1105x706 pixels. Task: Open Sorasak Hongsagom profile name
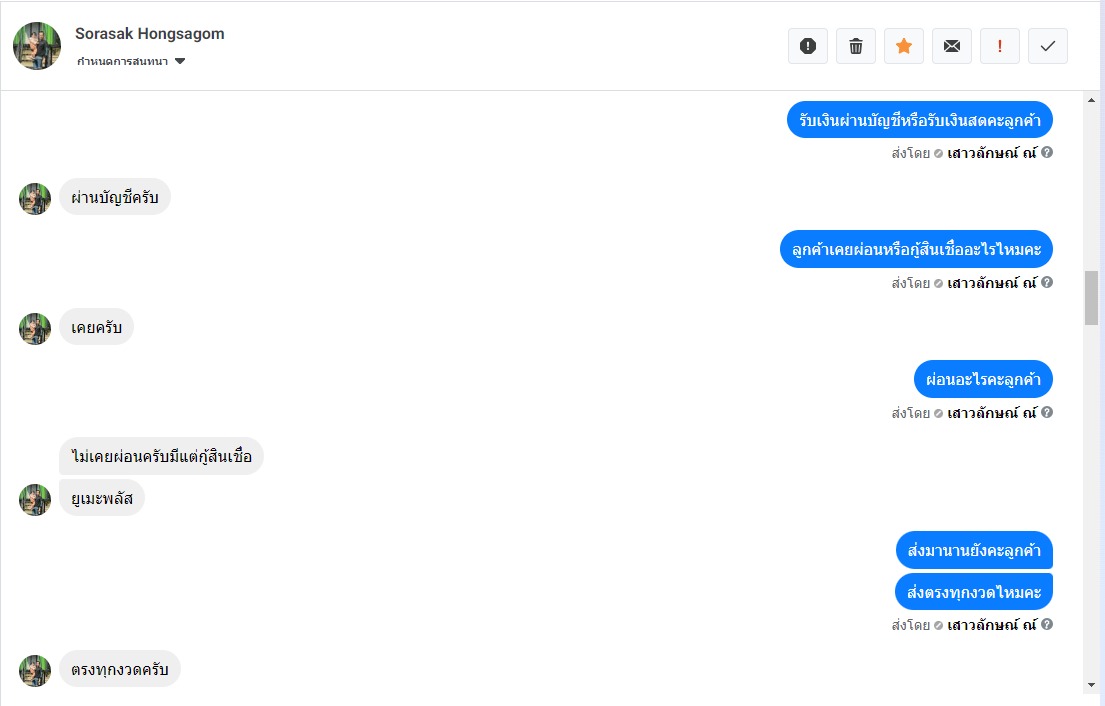tap(149, 34)
